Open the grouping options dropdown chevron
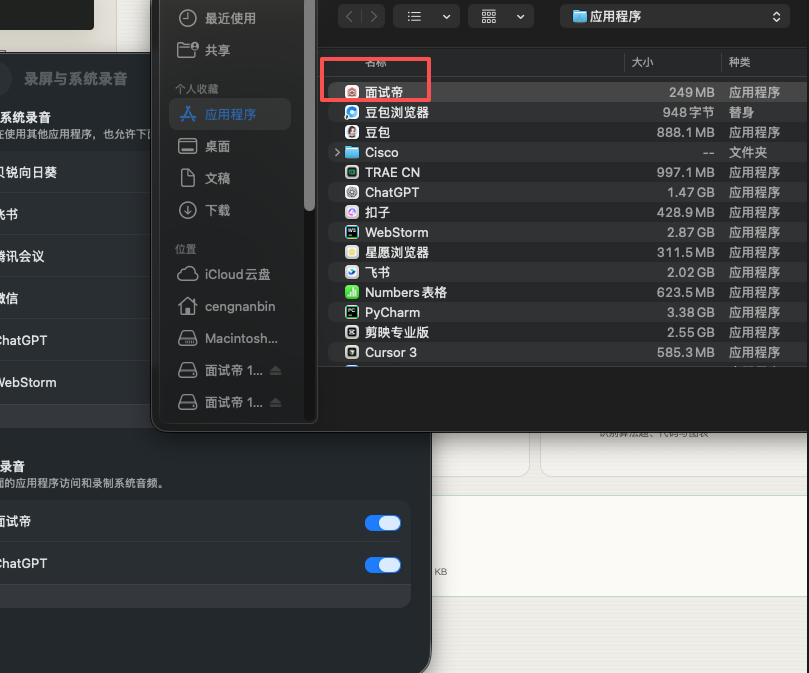This screenshot has height=673, width=809. [x=521, y=17]
